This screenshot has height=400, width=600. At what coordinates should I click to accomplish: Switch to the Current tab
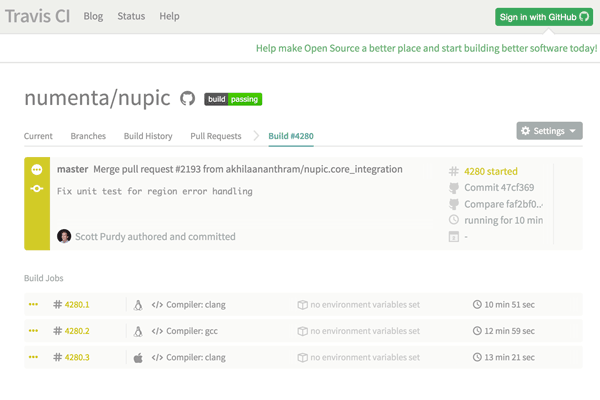coord(38,136)
